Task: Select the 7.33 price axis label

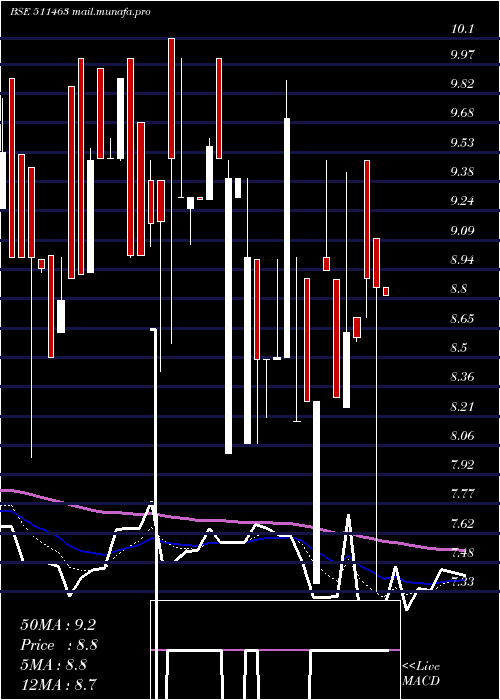Action: click(463, 582)
